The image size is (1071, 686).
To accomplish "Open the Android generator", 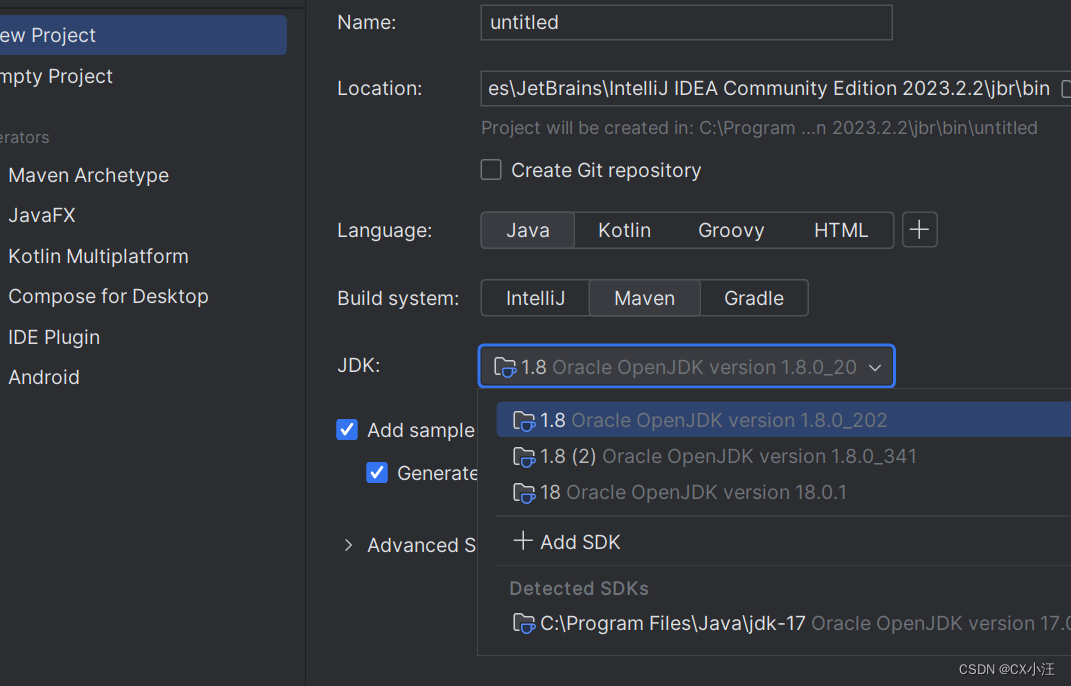I will [x=44, y=377].
